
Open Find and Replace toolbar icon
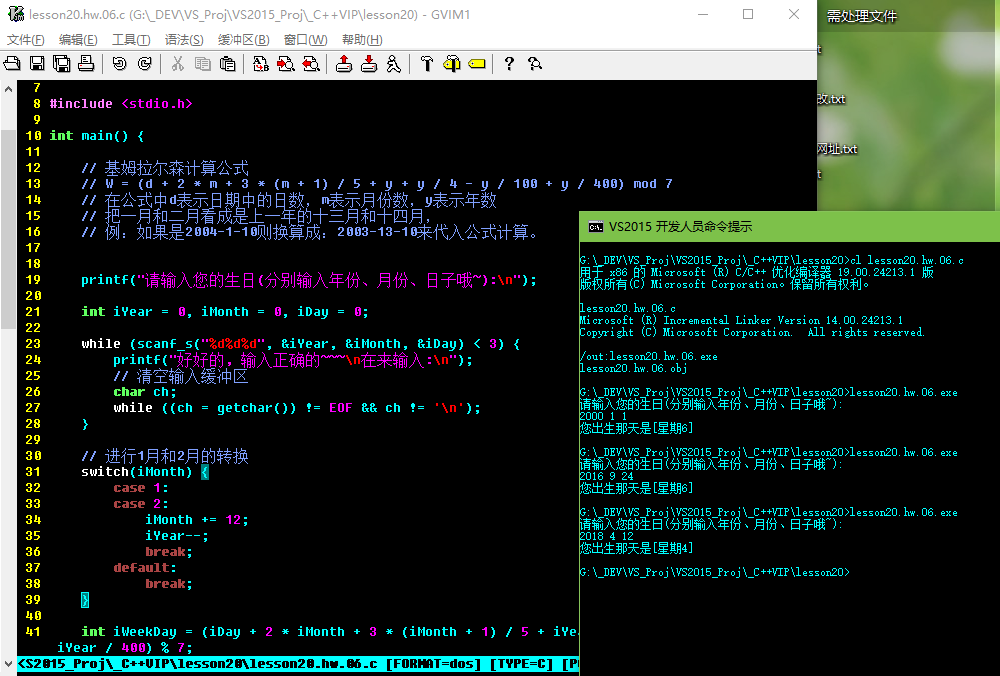click(x=260, y=64)
